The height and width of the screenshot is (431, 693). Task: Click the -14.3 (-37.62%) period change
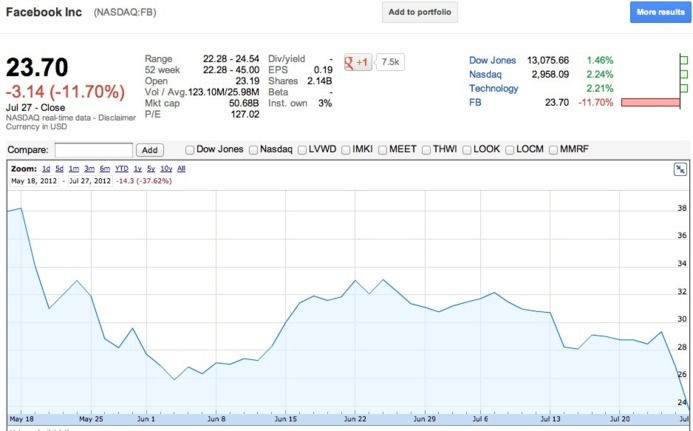[x=144, y=181]
